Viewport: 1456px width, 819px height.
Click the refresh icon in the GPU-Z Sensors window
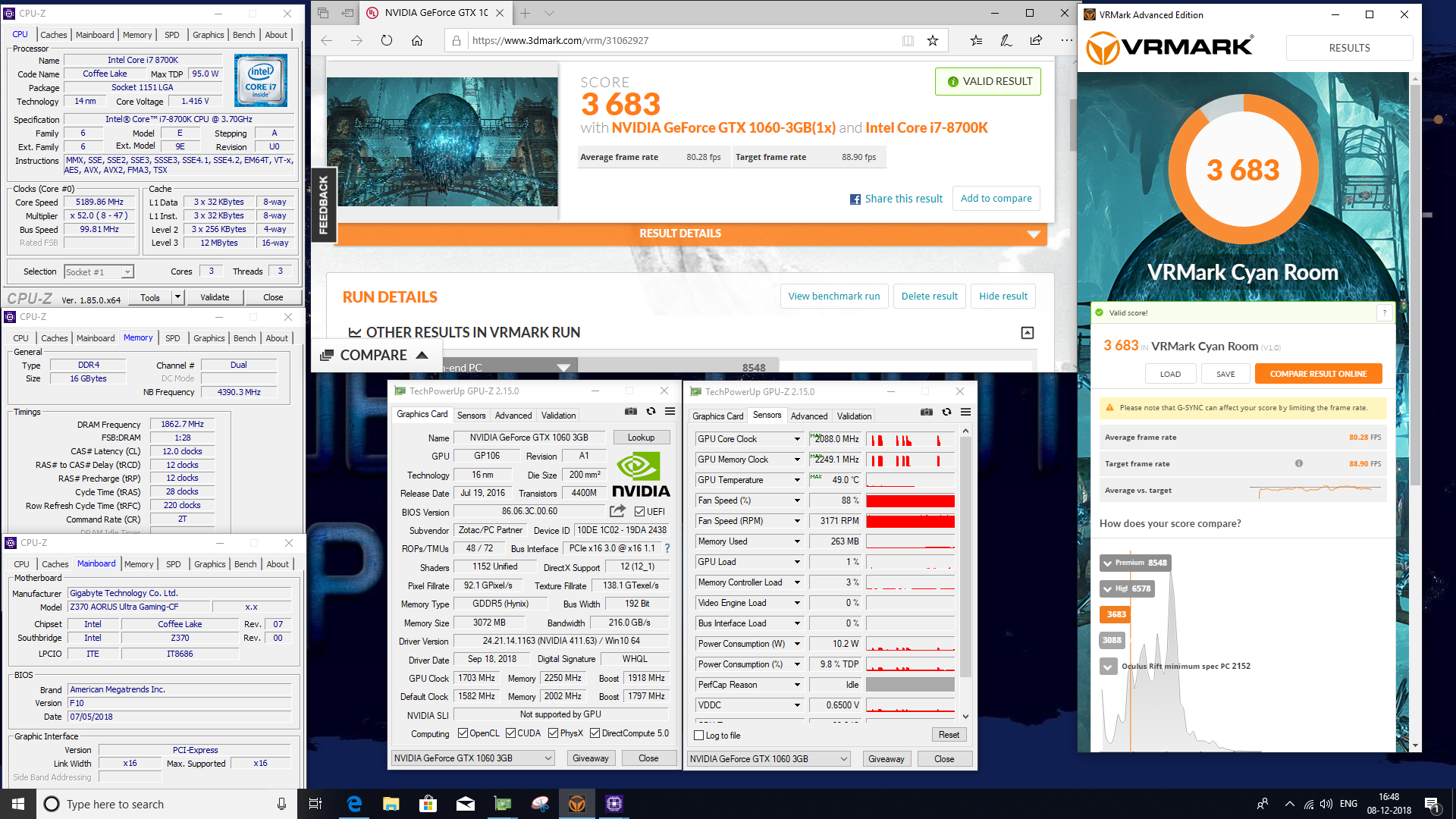click(946, 412)
